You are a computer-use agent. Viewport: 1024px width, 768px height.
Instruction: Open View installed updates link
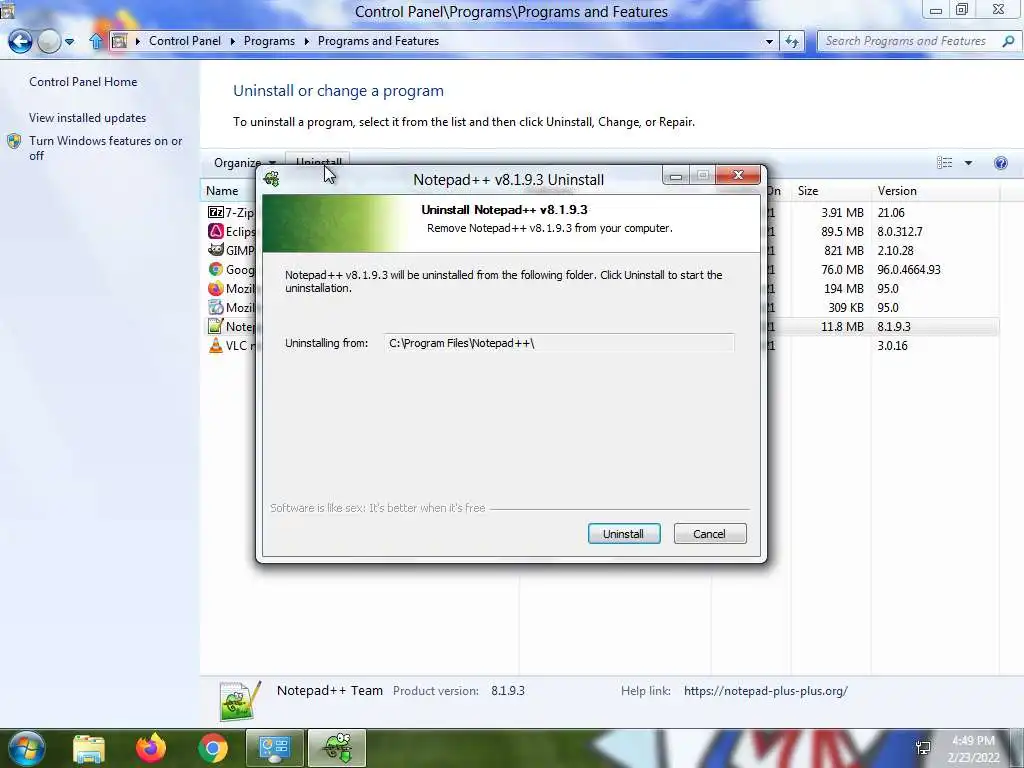click(88, 118)
